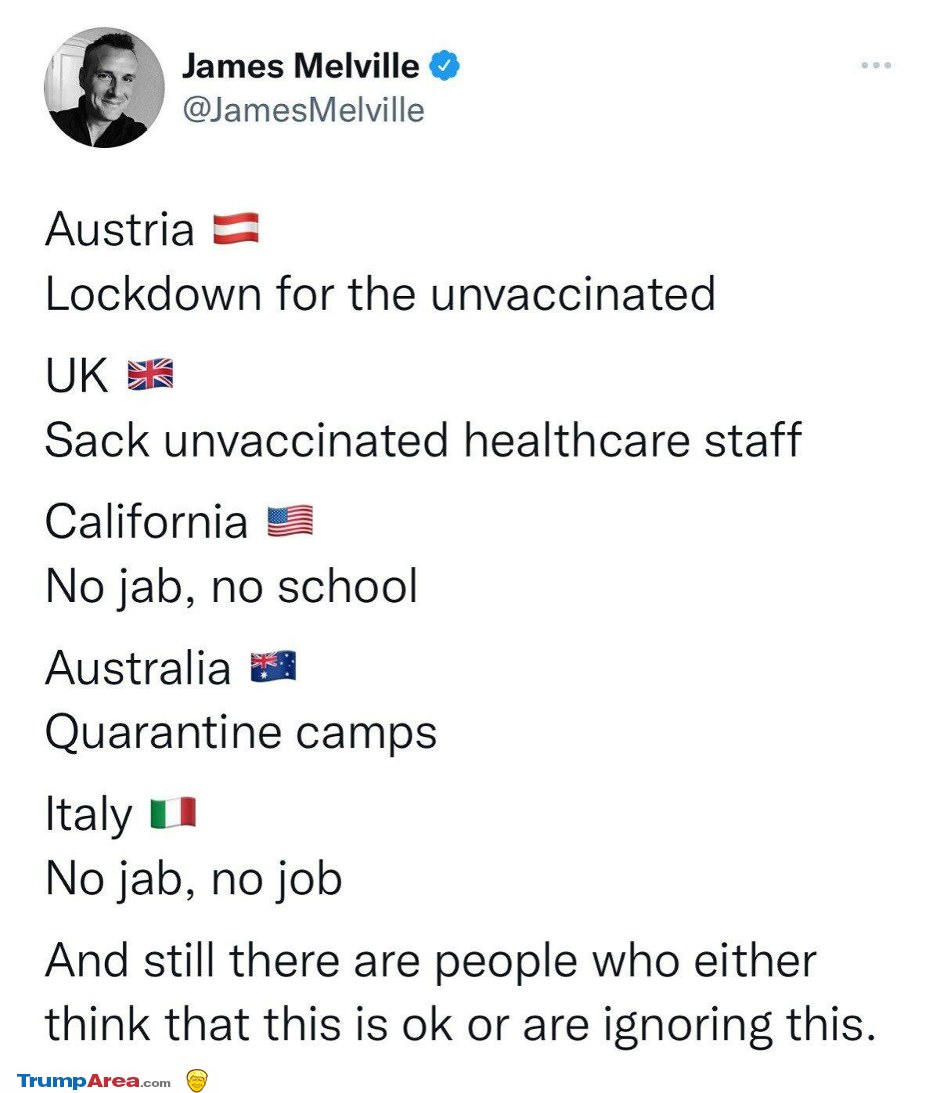940x1093 pixels.
Task: Click the blue verified checkmark badge
Action: click(x=444, y=66)
